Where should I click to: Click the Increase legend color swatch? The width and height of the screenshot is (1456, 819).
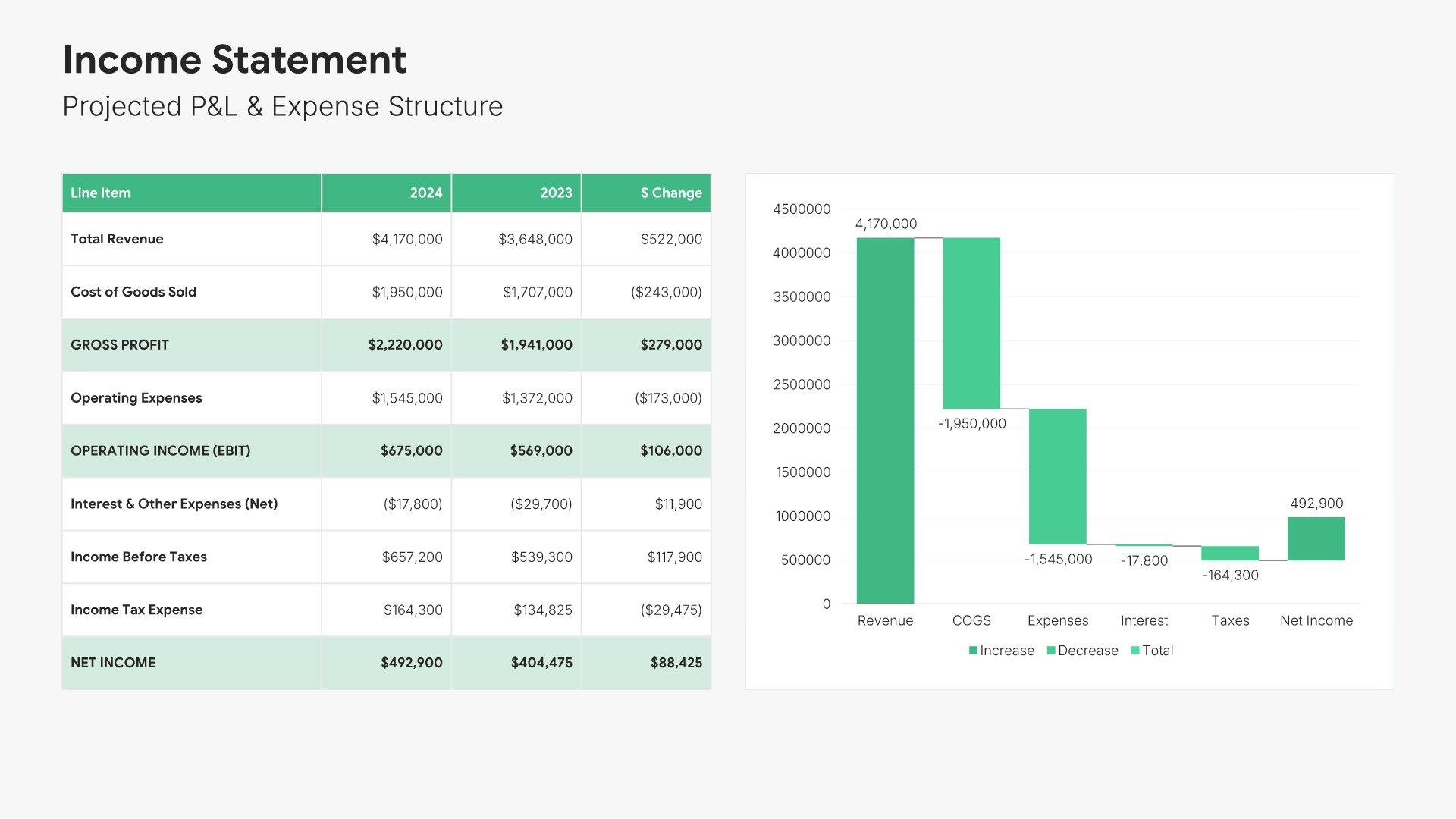[x=973, y=651]
